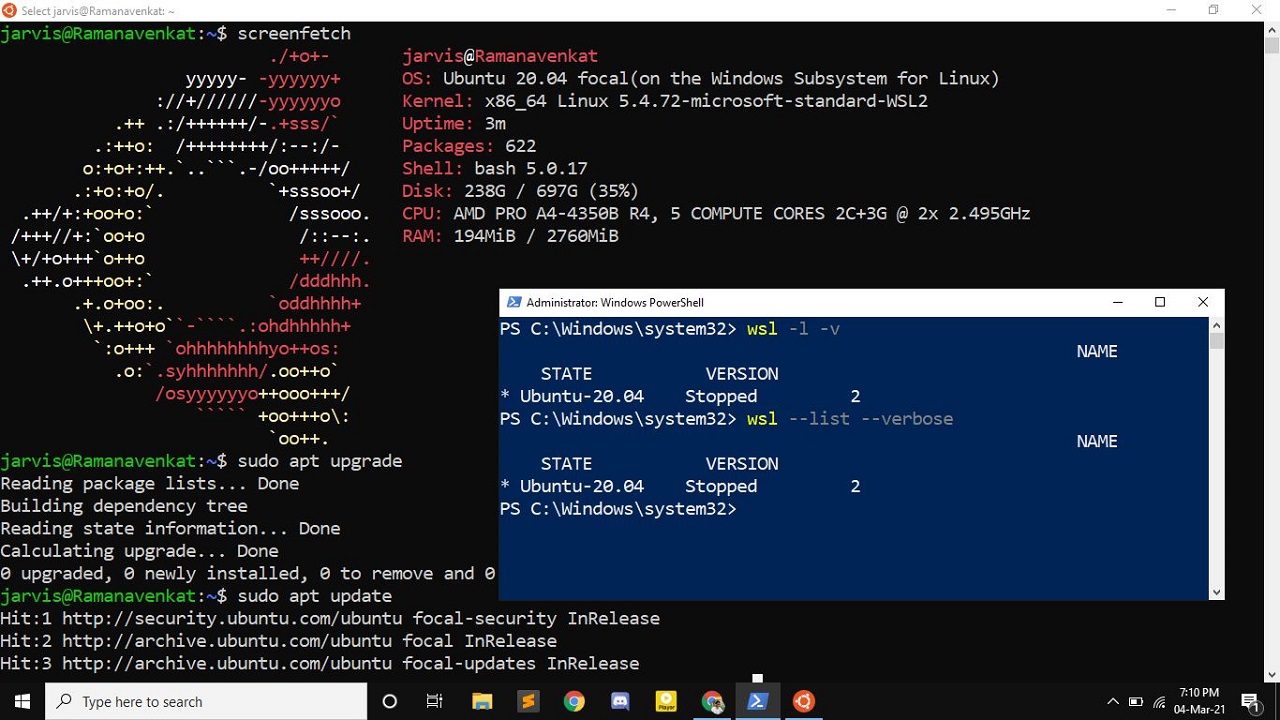Click the Wi-Fi icon in the system tray
Screen dimensions: 1280x720
pyautogui.click(x=1160, y=703)
